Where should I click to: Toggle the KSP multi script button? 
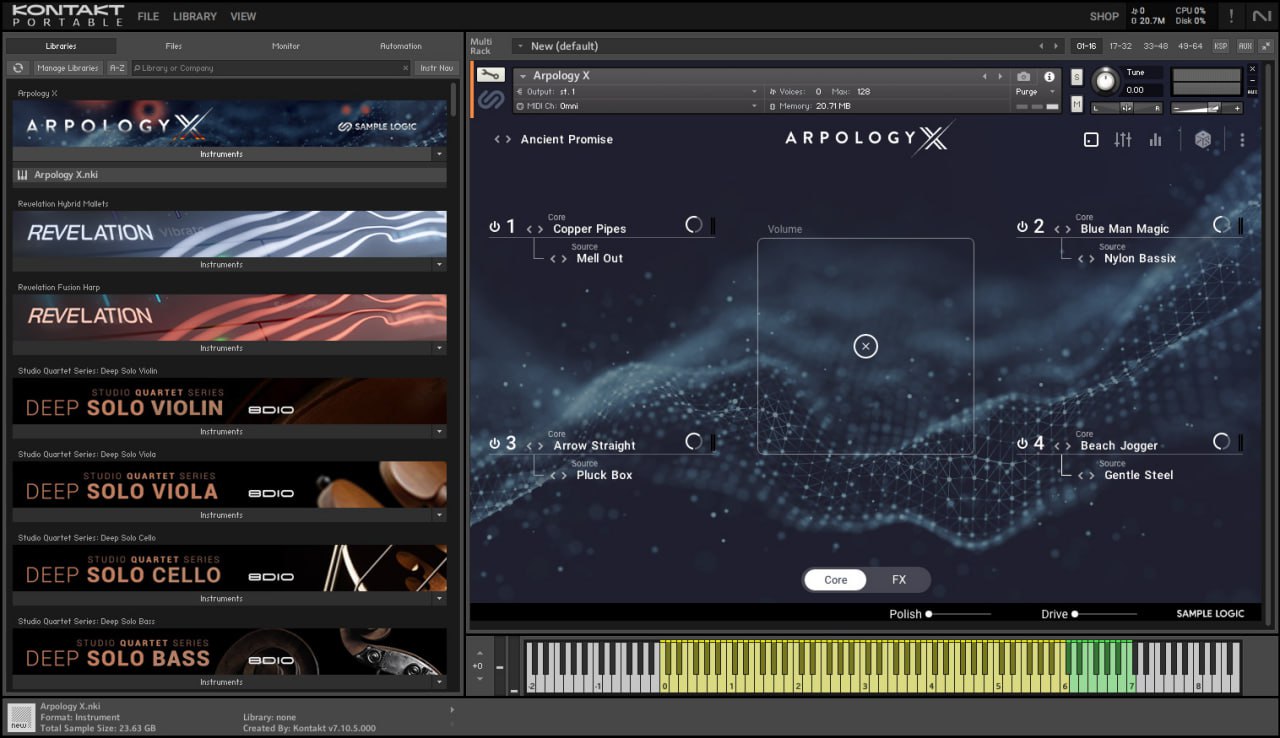point(1221,46)
